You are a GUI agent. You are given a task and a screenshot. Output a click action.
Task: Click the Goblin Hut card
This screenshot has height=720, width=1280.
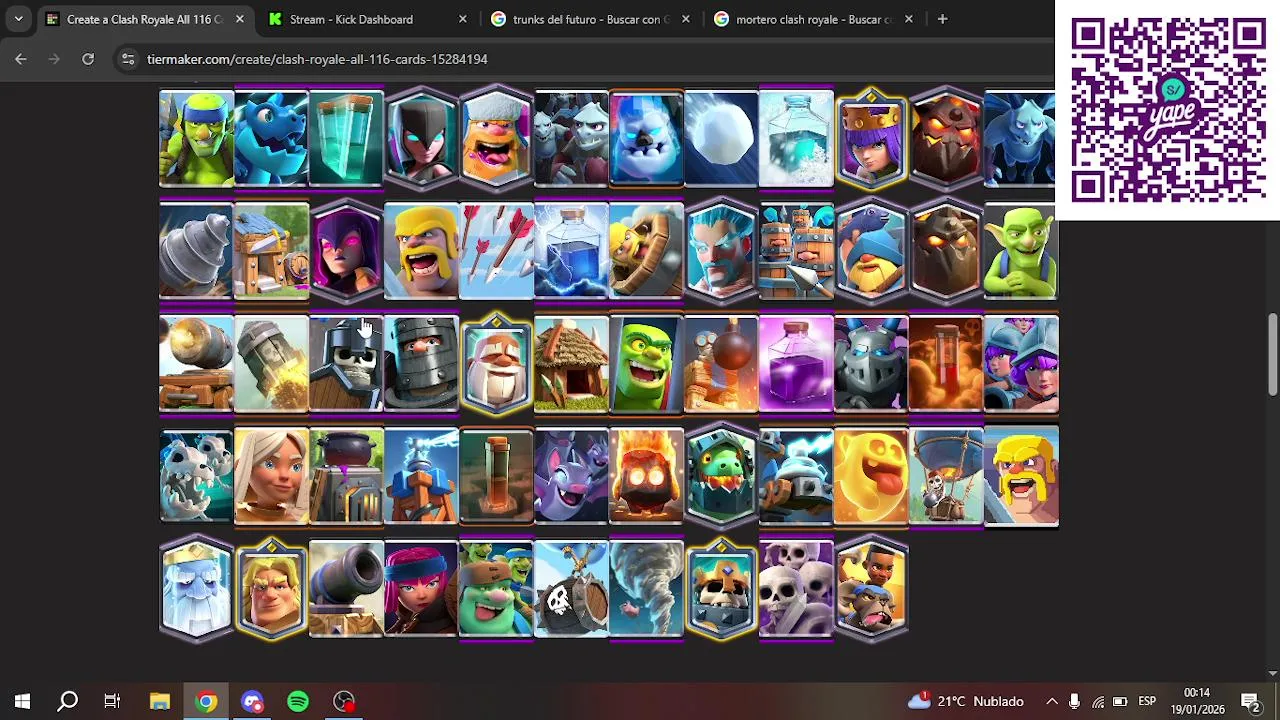click(x=571, y=364)
